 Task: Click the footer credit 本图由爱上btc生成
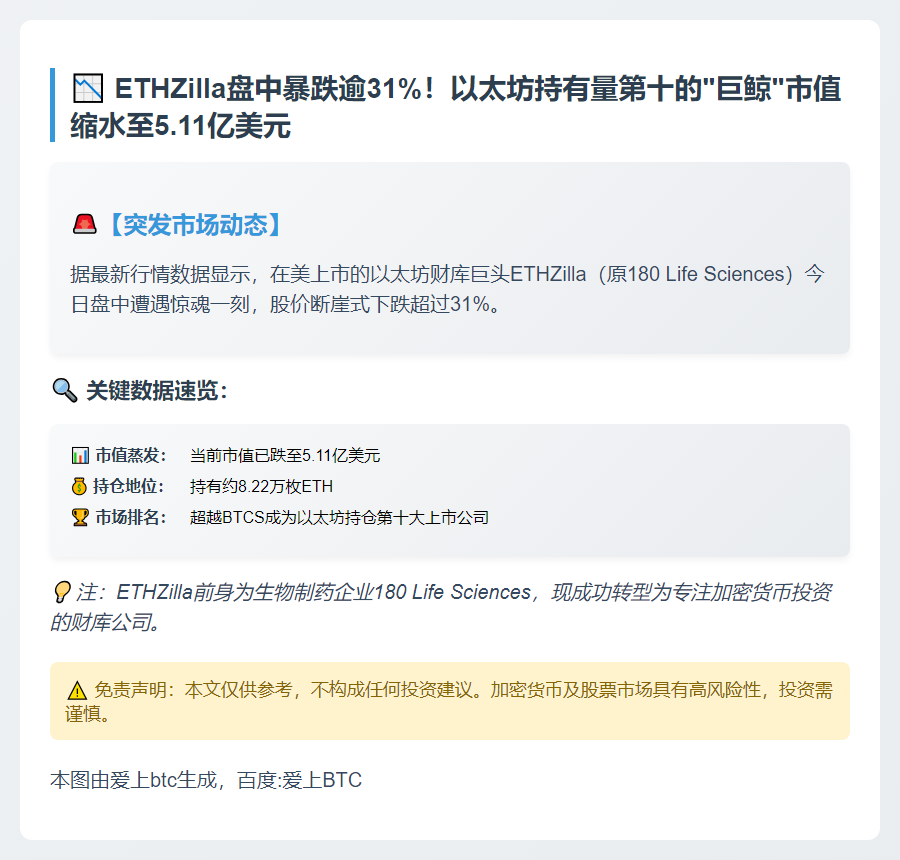click(x=205, y=780)
